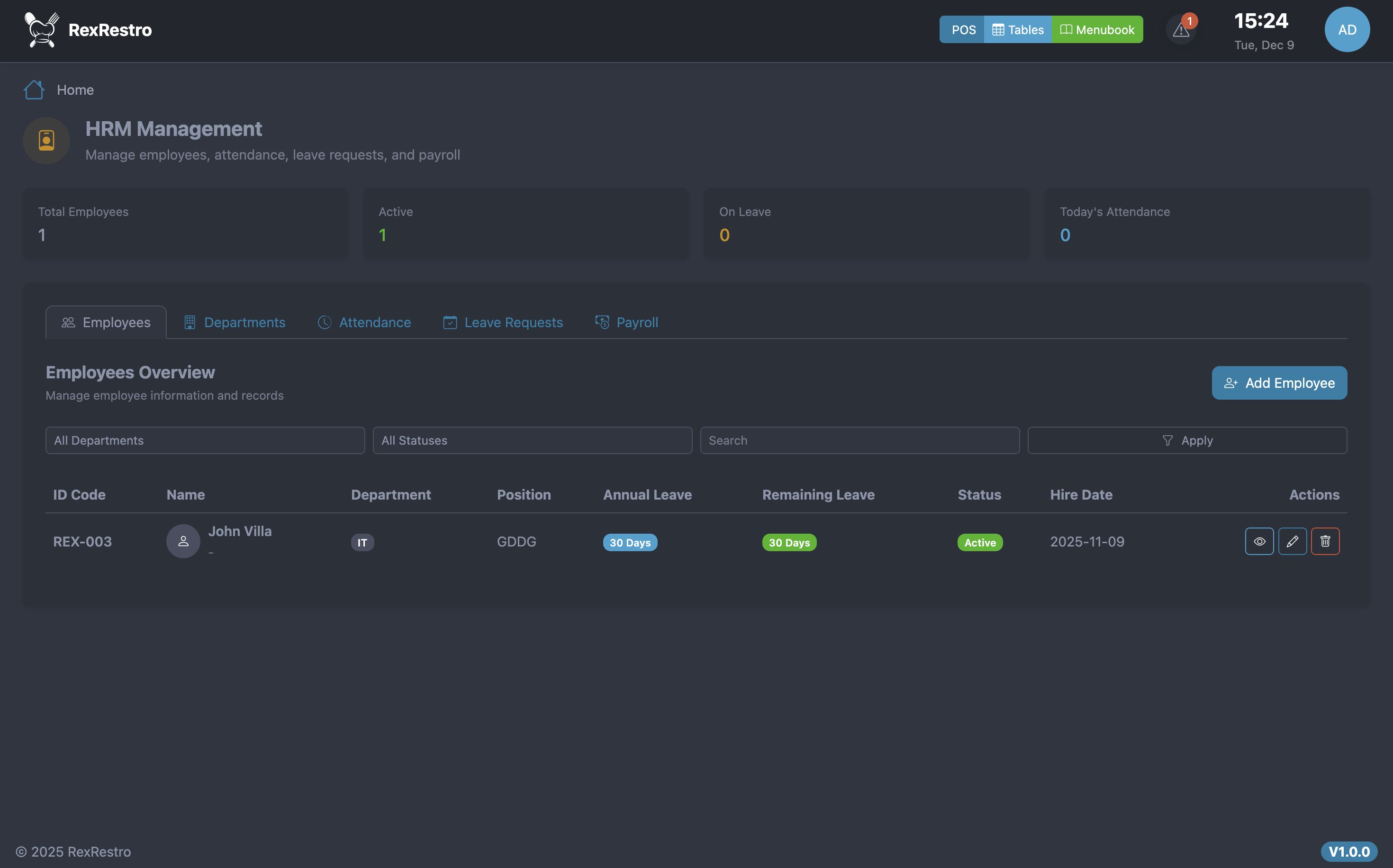
Task: Open the Leave Requests tab
Action: point(503,322)
